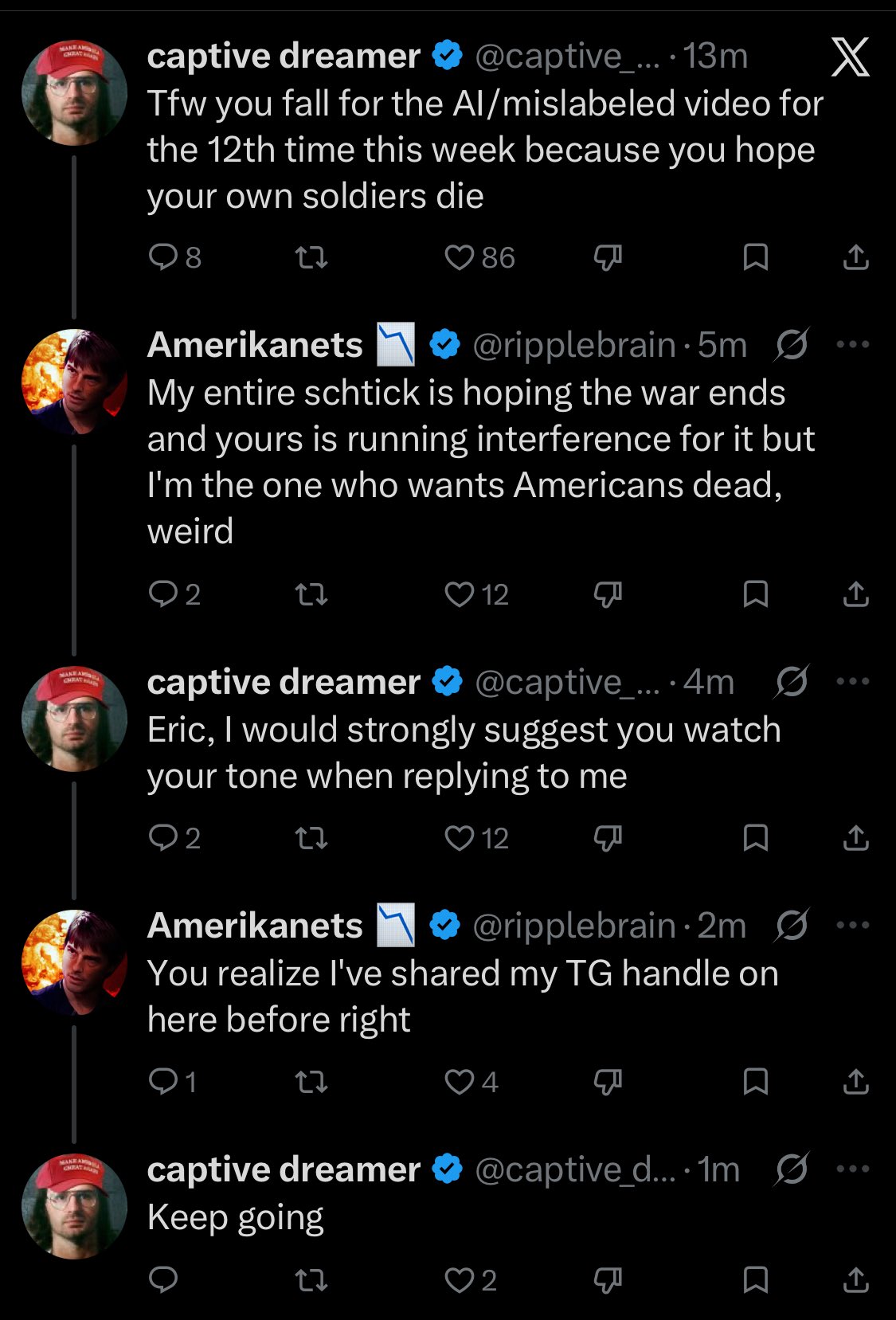Image resolution: width=896 pixels, height=1320 pixels.
Task: Repost the 'You realize I've shared' post
Action: 311,1082
